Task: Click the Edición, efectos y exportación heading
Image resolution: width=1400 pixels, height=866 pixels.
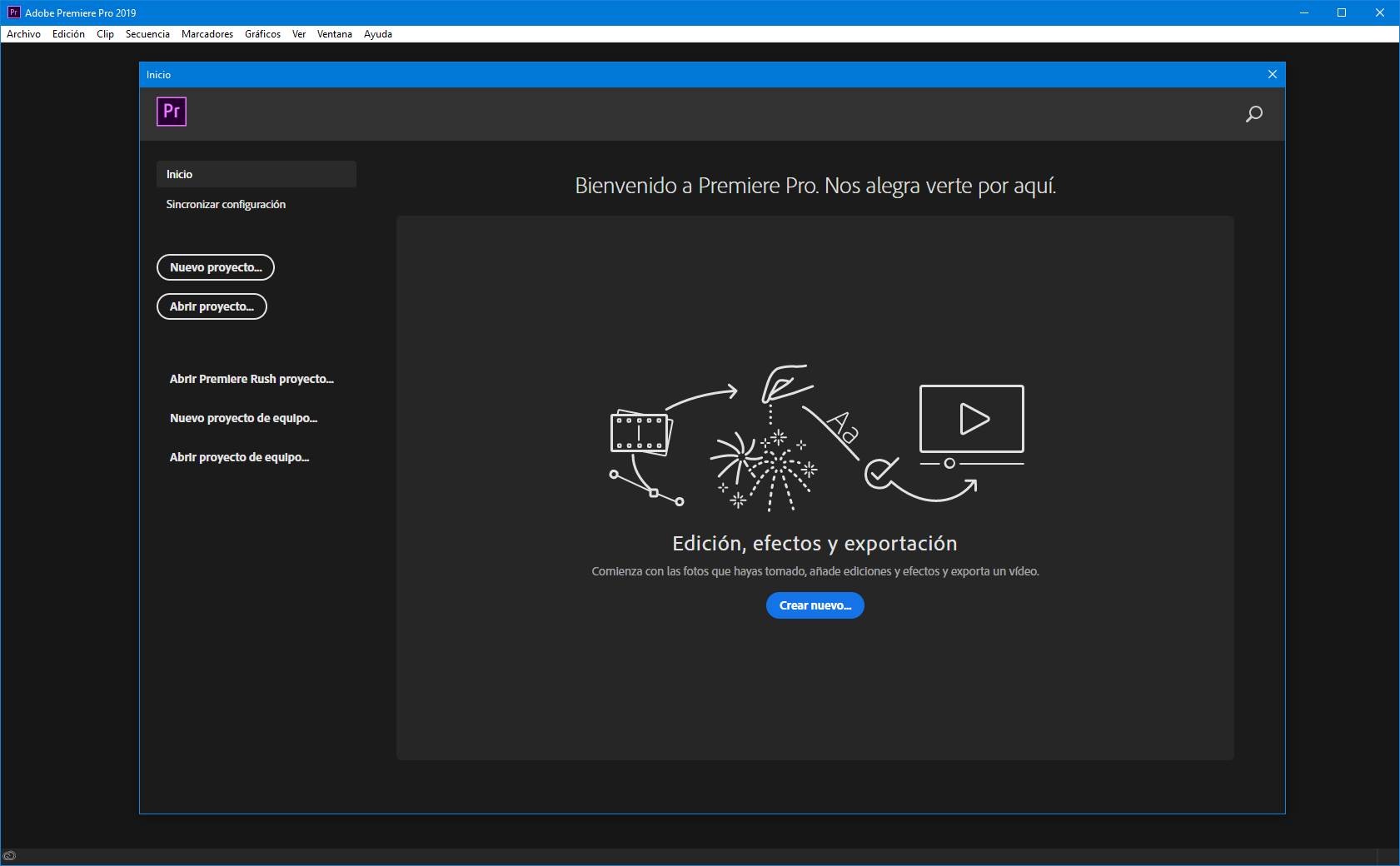Action: [815, 544]
